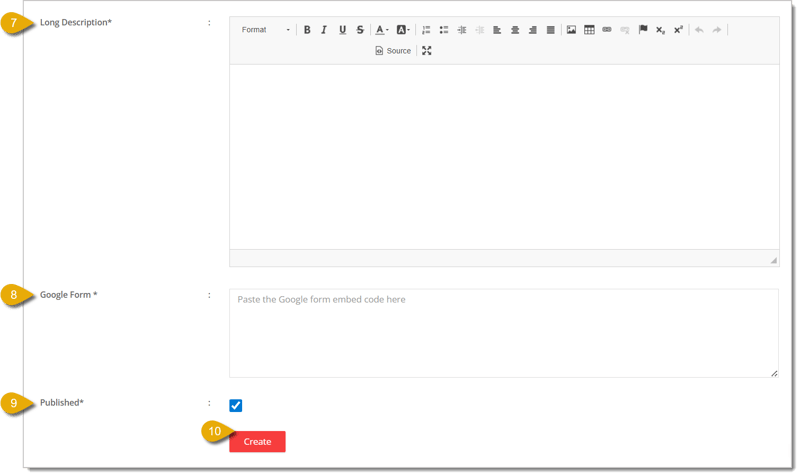Open the Format dropdown
Image resolution: width=800 pixels, height=476 pixels.
pyautogui.click(x=265, y=30)
